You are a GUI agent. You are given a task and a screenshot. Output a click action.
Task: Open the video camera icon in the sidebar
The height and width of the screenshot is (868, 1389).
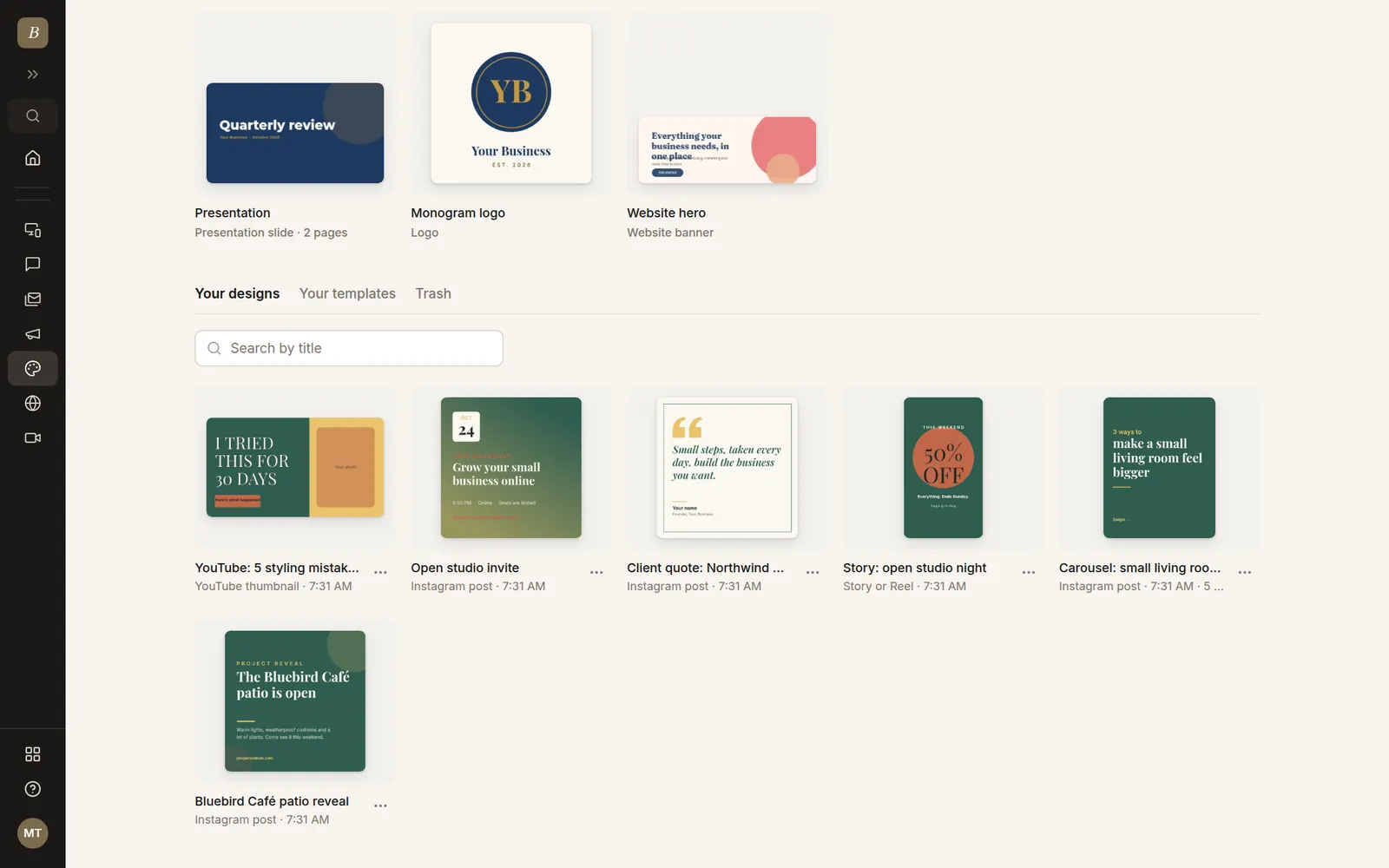click(33, 438)
